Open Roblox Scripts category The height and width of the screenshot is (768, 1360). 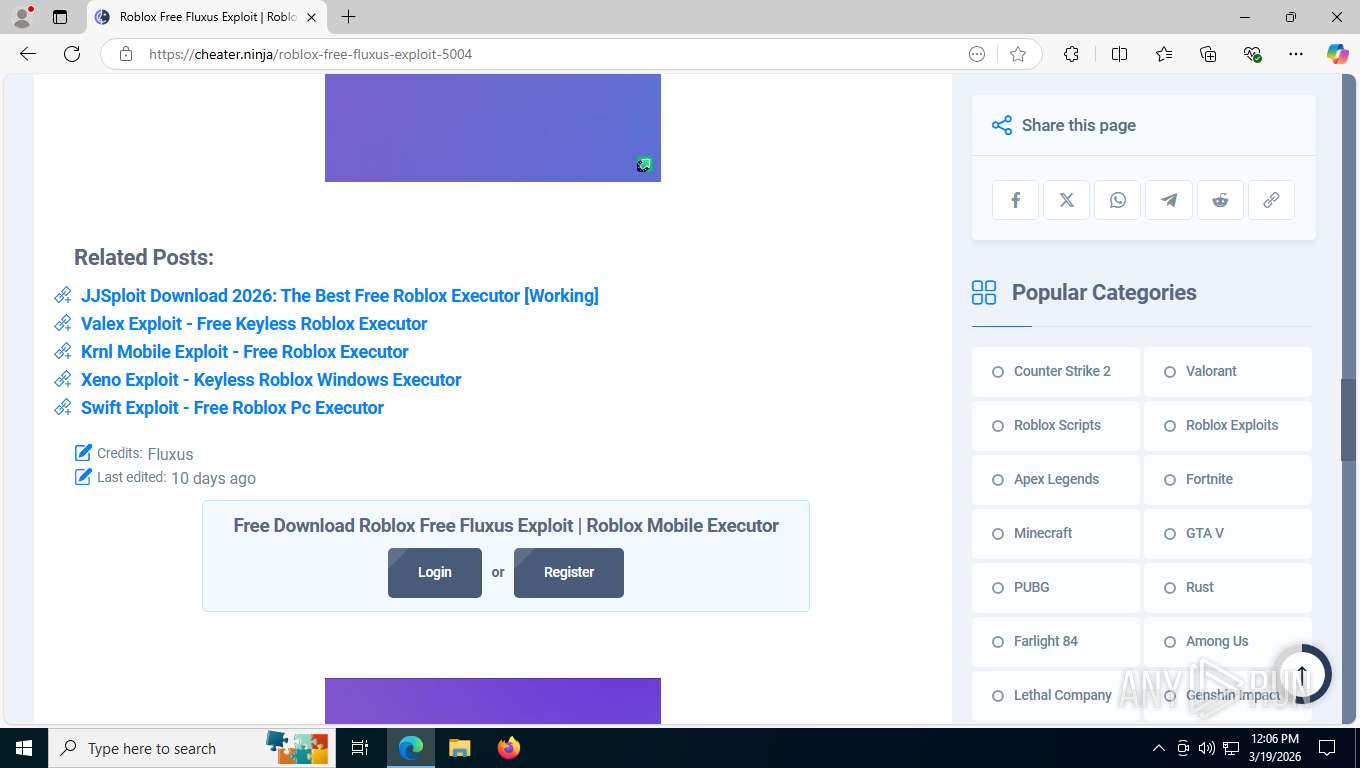click(x=1056, y=426)
